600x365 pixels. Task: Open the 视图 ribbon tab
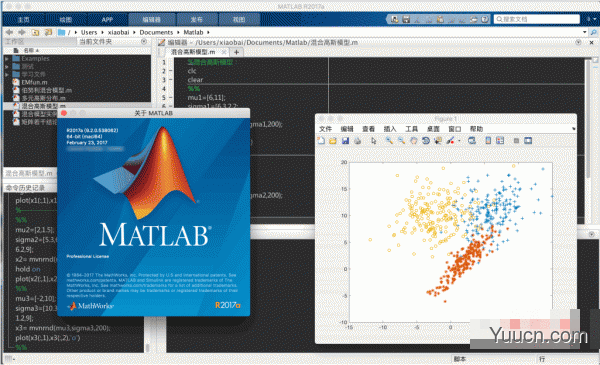coord(239,20)
